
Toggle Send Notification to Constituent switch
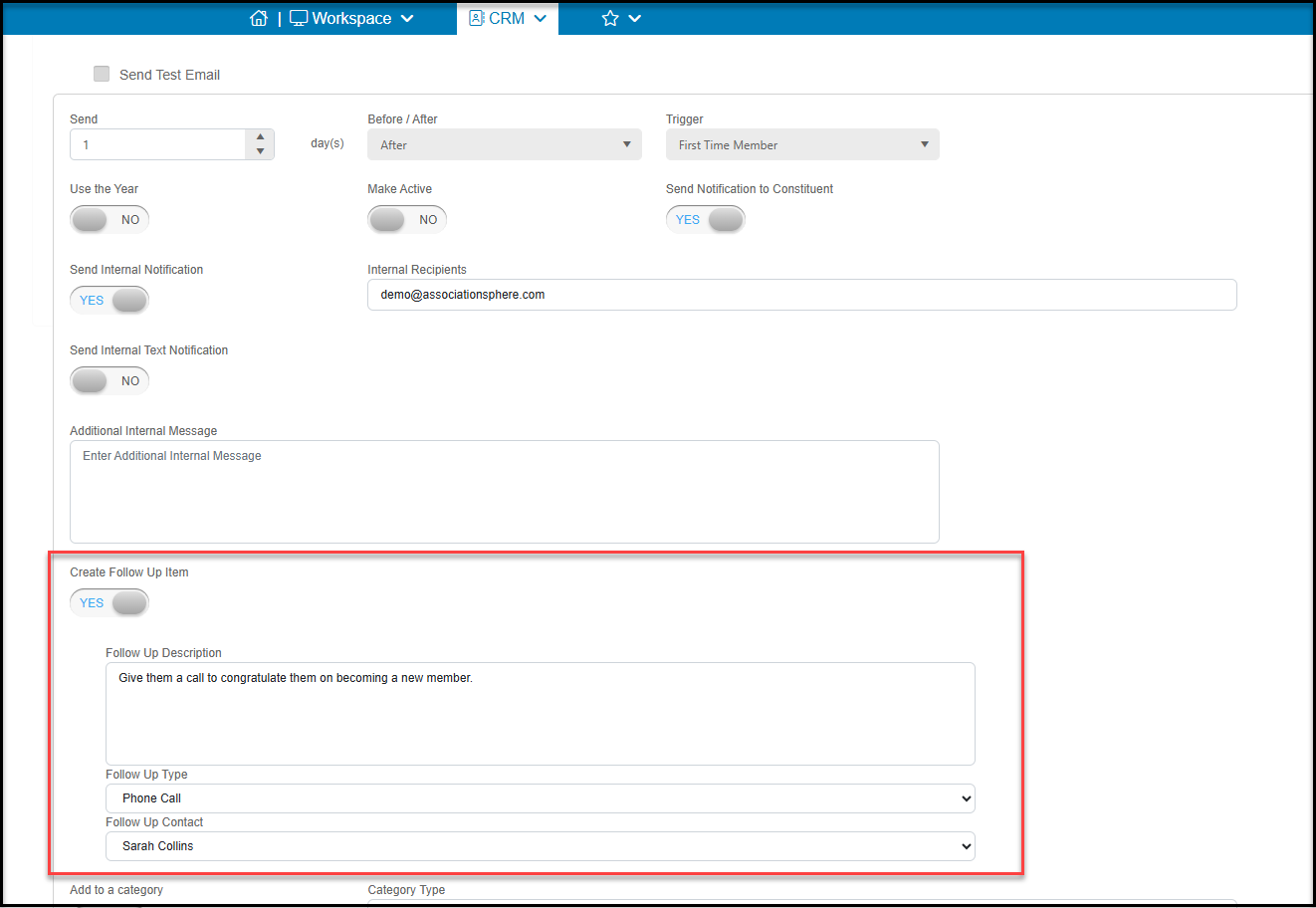706,219
